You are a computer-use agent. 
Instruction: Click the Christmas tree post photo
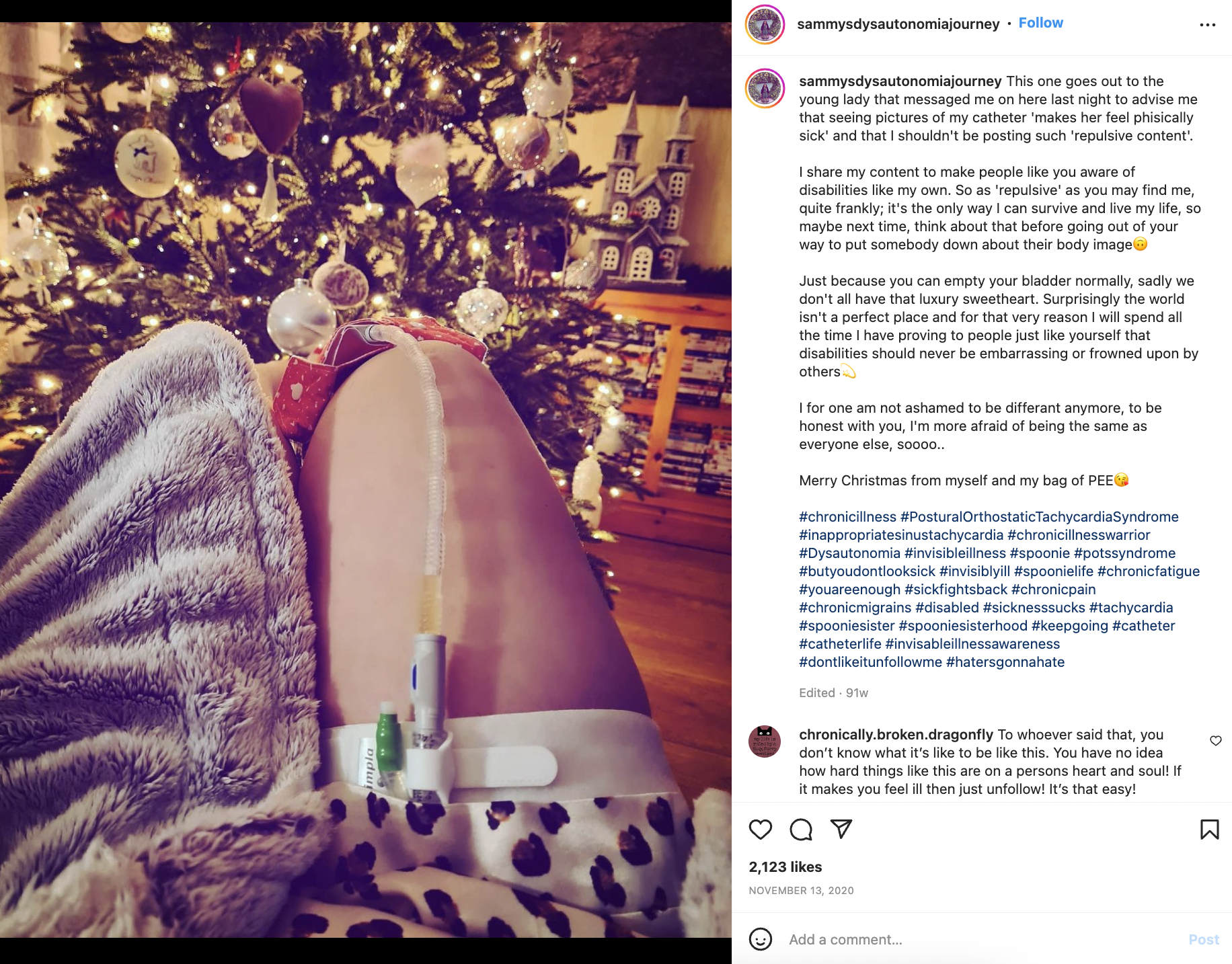click(366, 480)
